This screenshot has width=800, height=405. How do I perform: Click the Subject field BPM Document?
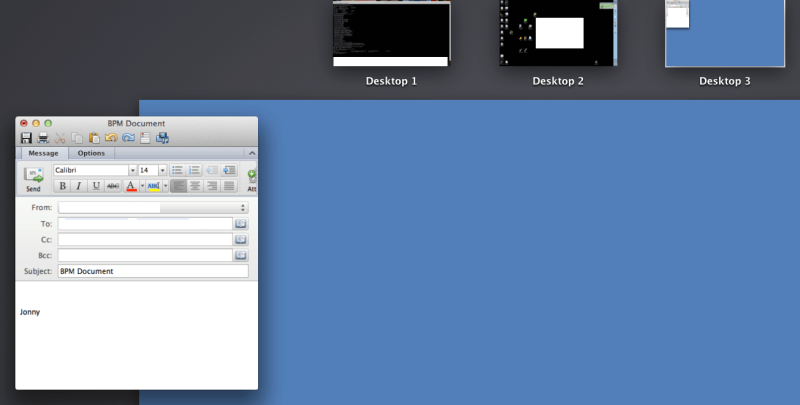153,271
